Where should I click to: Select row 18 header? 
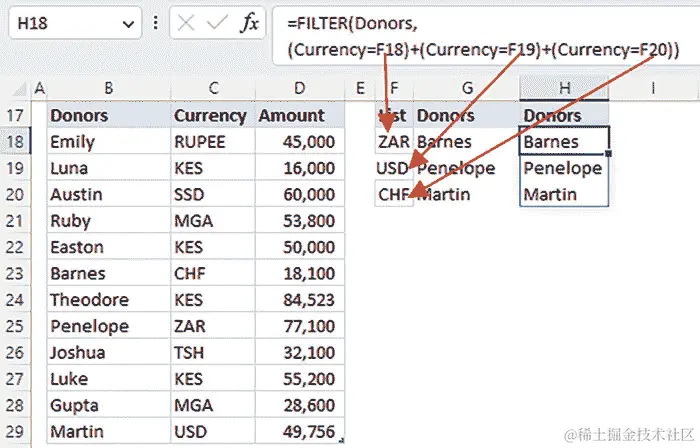click(15, 142)
